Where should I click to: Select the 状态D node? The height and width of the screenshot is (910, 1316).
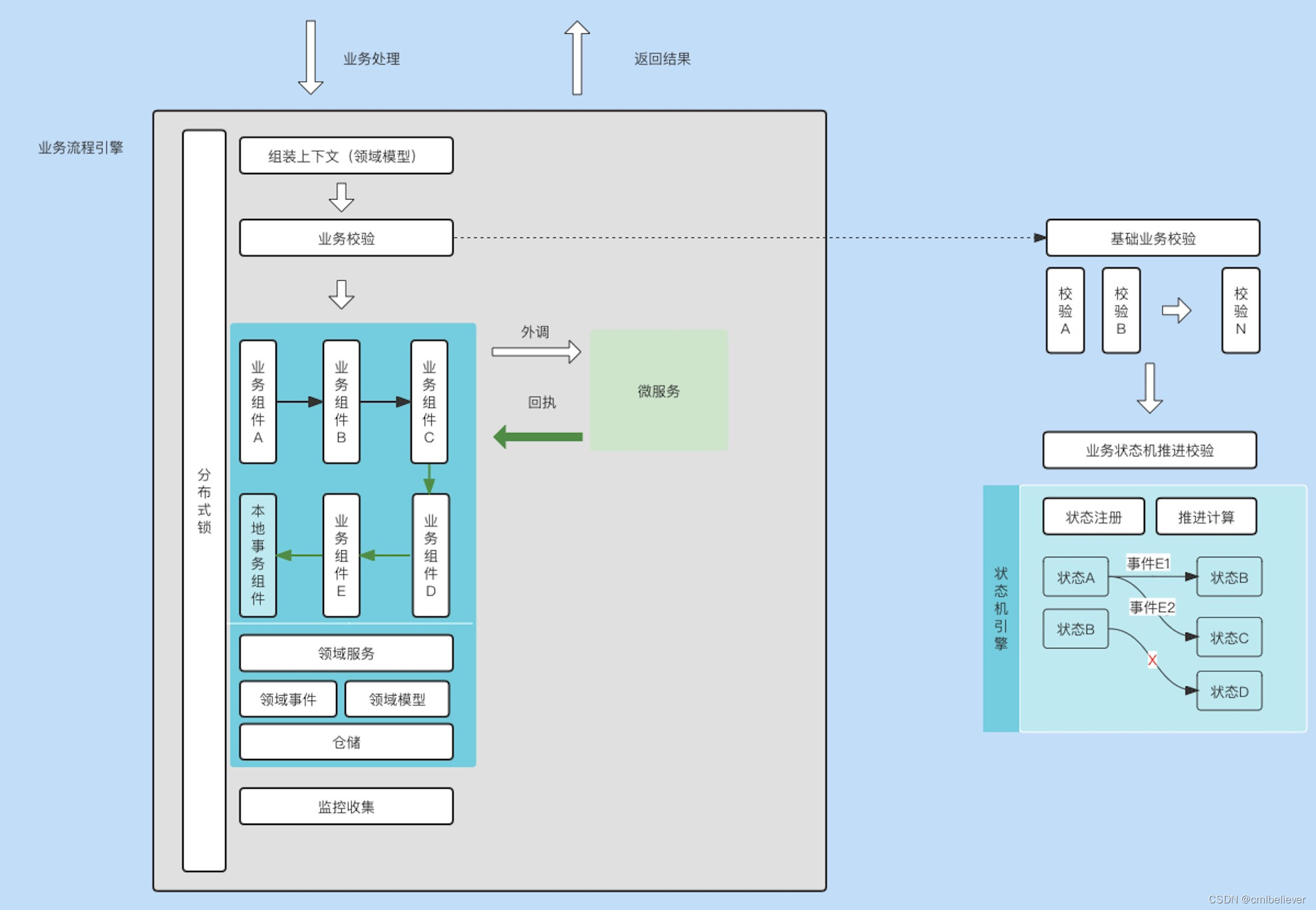[x=1229, y=691]
